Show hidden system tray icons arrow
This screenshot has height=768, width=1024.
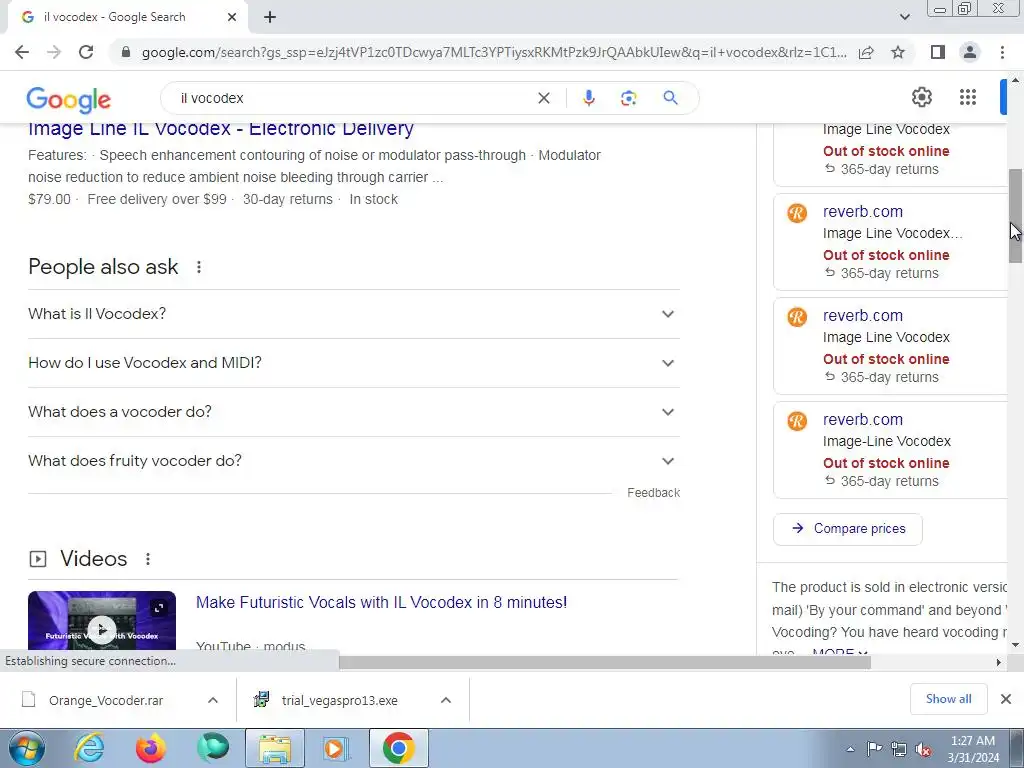pyautogui.click(x=850, y=749)
